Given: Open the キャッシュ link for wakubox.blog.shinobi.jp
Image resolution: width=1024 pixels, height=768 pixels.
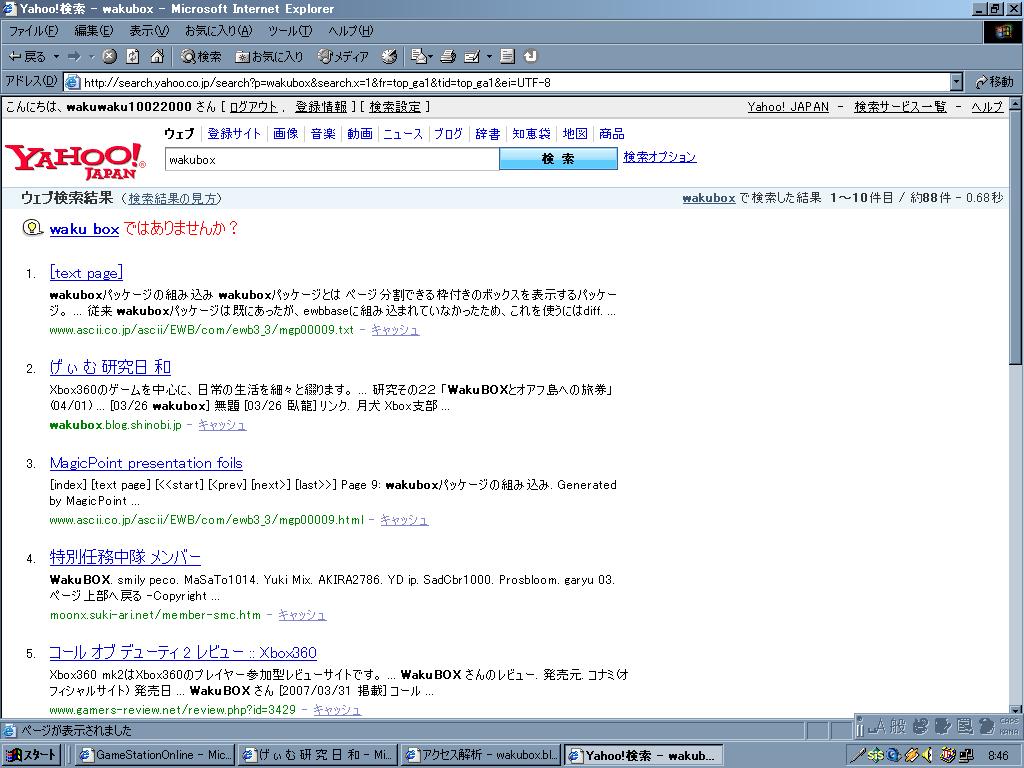Looking at the screenshot, I should point(222,425).
